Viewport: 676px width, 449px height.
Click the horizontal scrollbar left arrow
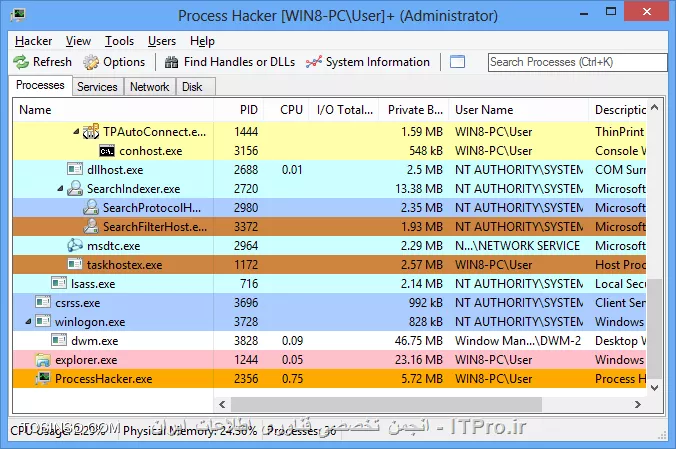pos(222,404)
